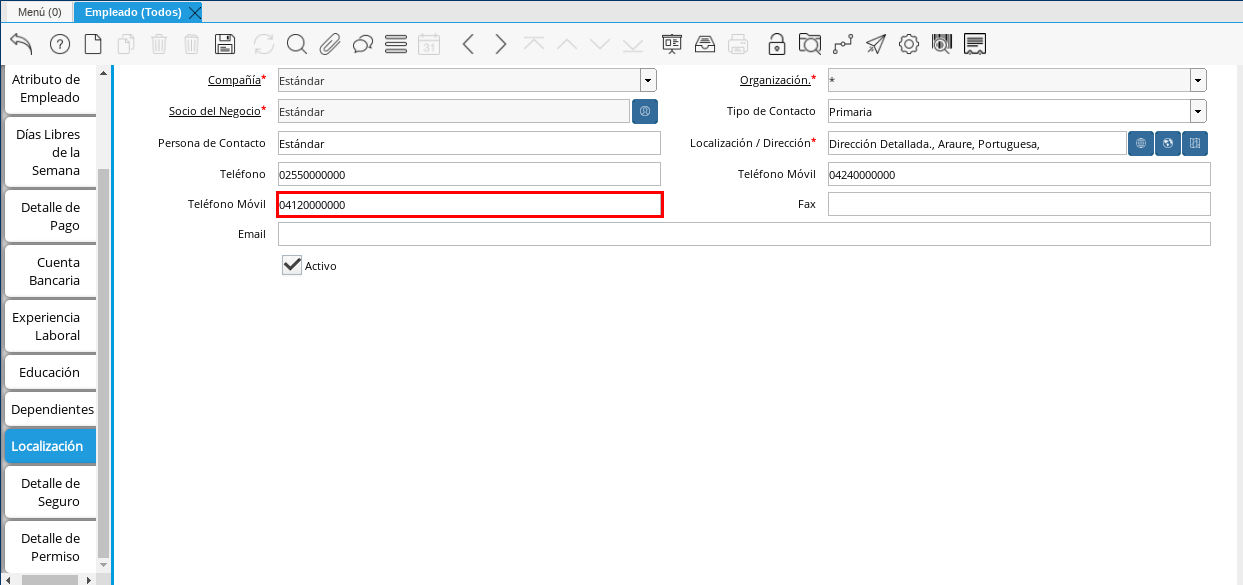Screen dimensions: 1243x585
Task: Open the active workflows node icon
Action: point(843,44)
